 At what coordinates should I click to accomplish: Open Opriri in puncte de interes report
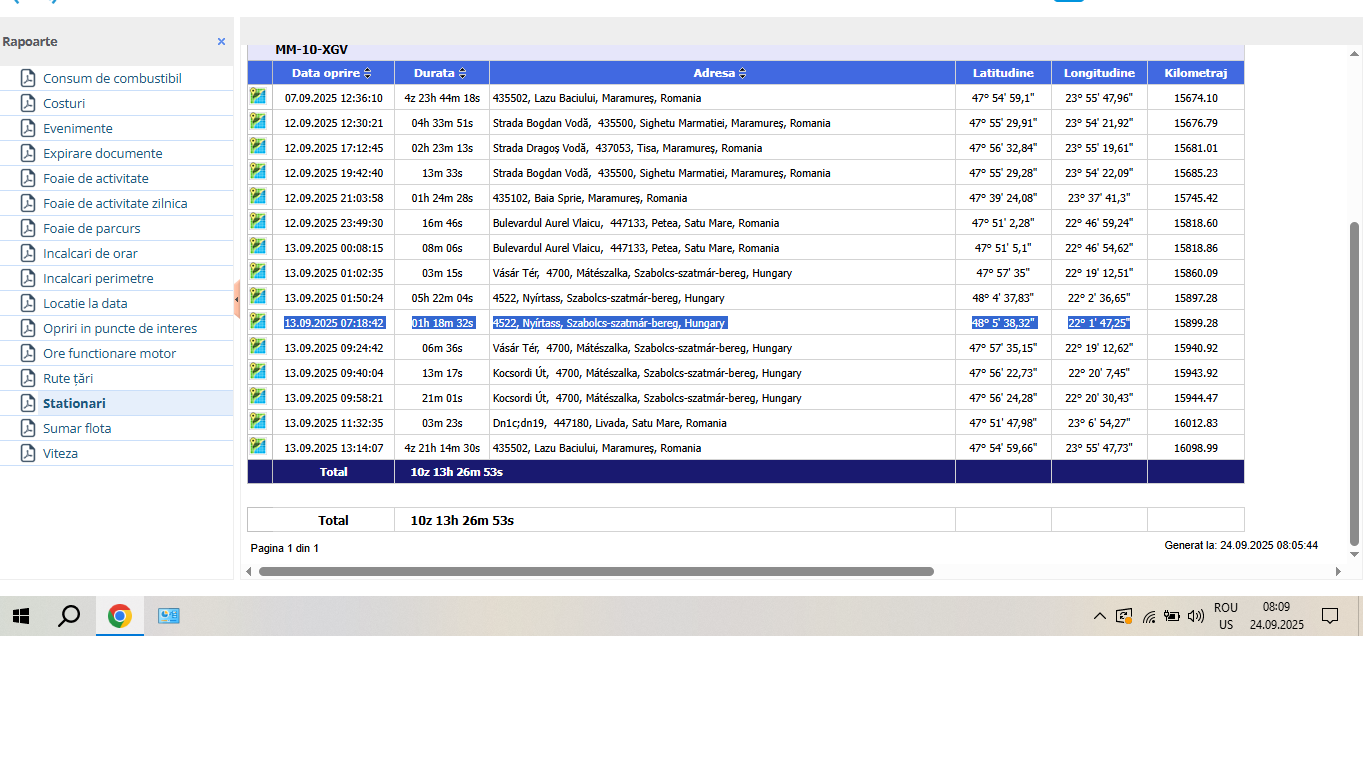pyautogui.click(x=120, y=328)
